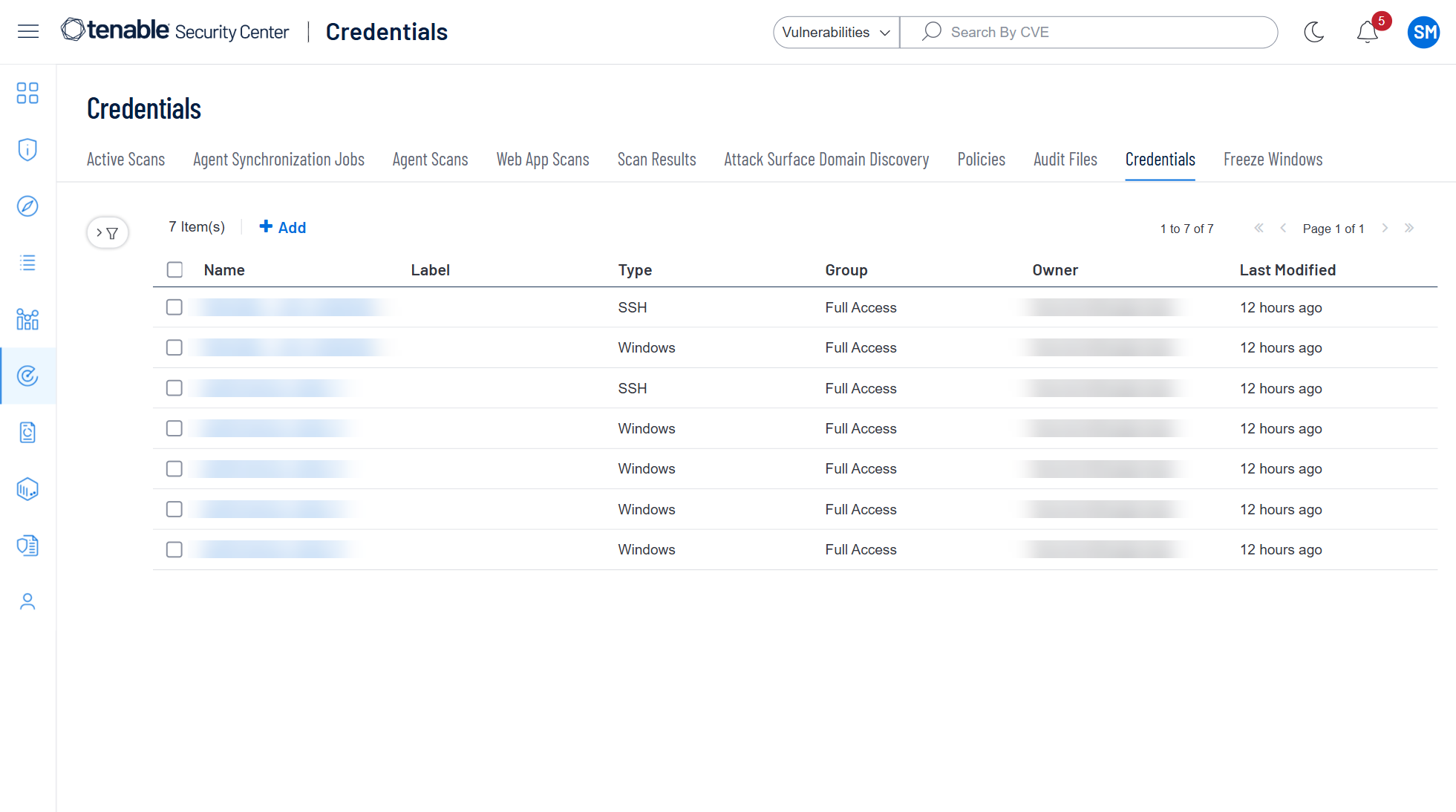Go to first page double-chevron
This screenshot has width=1456, height=812.
click(x=1259, y=228)
